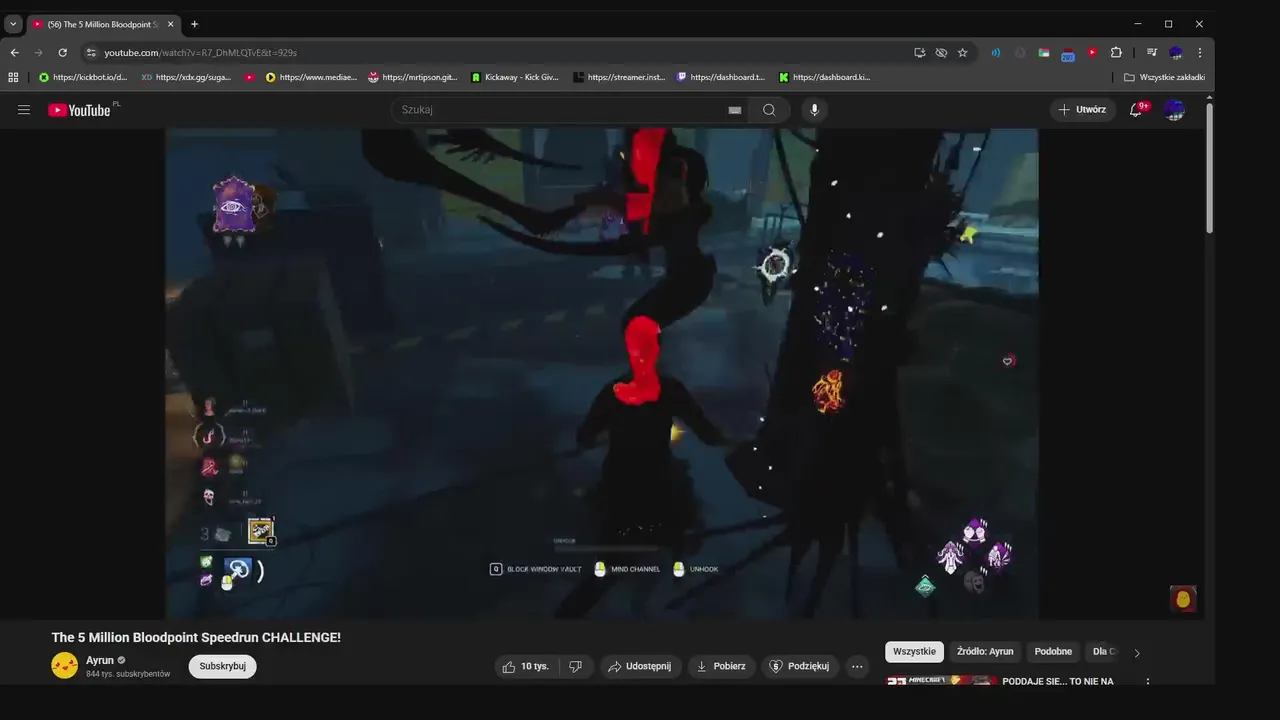Click the Szukaj search field
This screenshot has height=720, width=1280.
(x=570, y=110)
